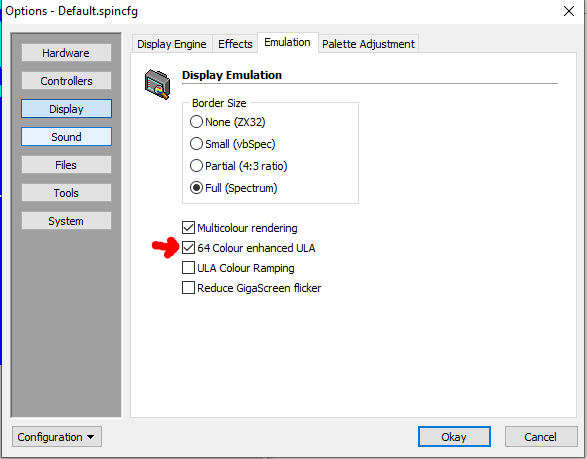Enable ULA Colour Ramping
This screenshot has height=459, width=587.
(x=188, y=268)
